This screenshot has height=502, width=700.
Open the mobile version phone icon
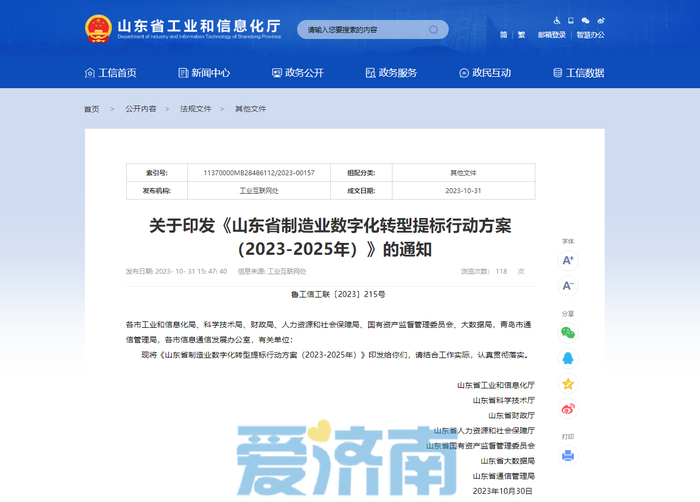point(571,21)
